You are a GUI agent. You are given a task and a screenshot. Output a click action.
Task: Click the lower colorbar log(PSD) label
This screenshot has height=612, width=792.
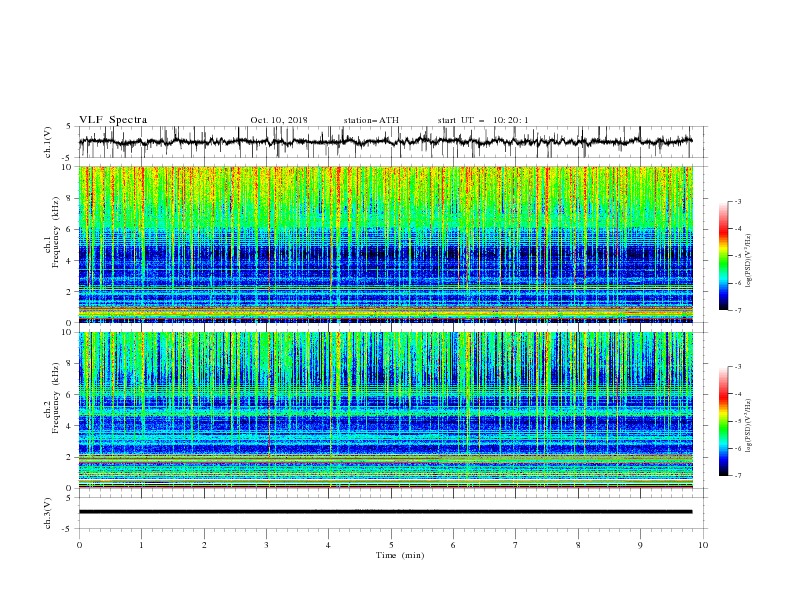(749, 425)
